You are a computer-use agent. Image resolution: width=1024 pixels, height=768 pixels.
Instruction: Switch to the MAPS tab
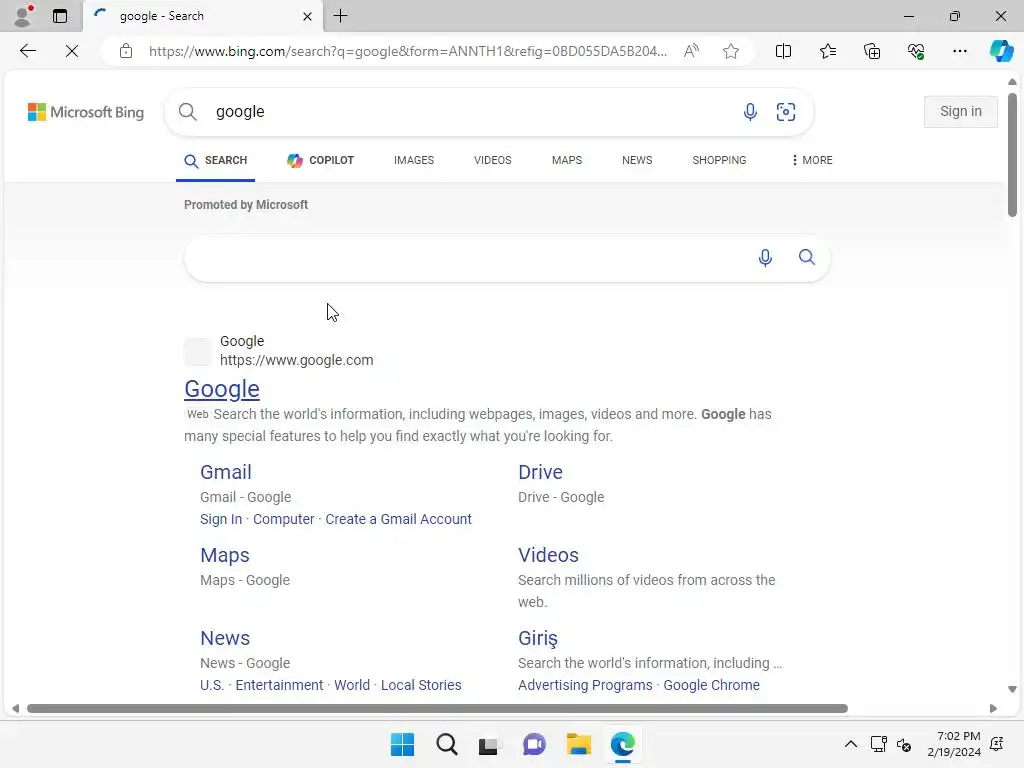pyautogui.click(x=566, y=161)
